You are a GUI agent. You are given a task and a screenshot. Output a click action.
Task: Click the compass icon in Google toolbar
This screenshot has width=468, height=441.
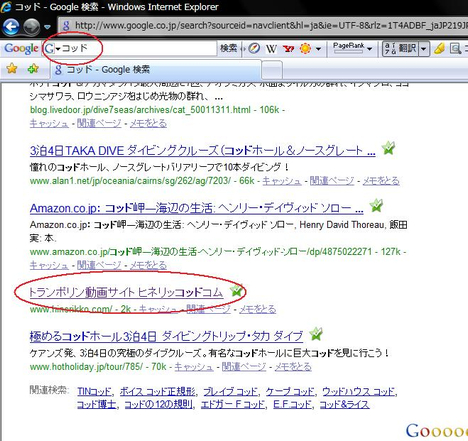coord(254,49)
